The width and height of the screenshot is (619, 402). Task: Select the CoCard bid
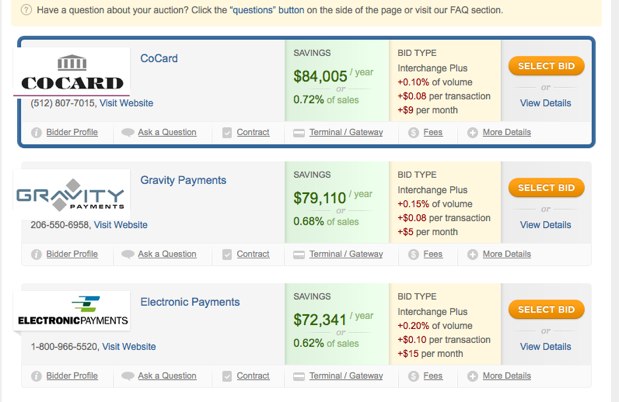(x=545, y=65)
